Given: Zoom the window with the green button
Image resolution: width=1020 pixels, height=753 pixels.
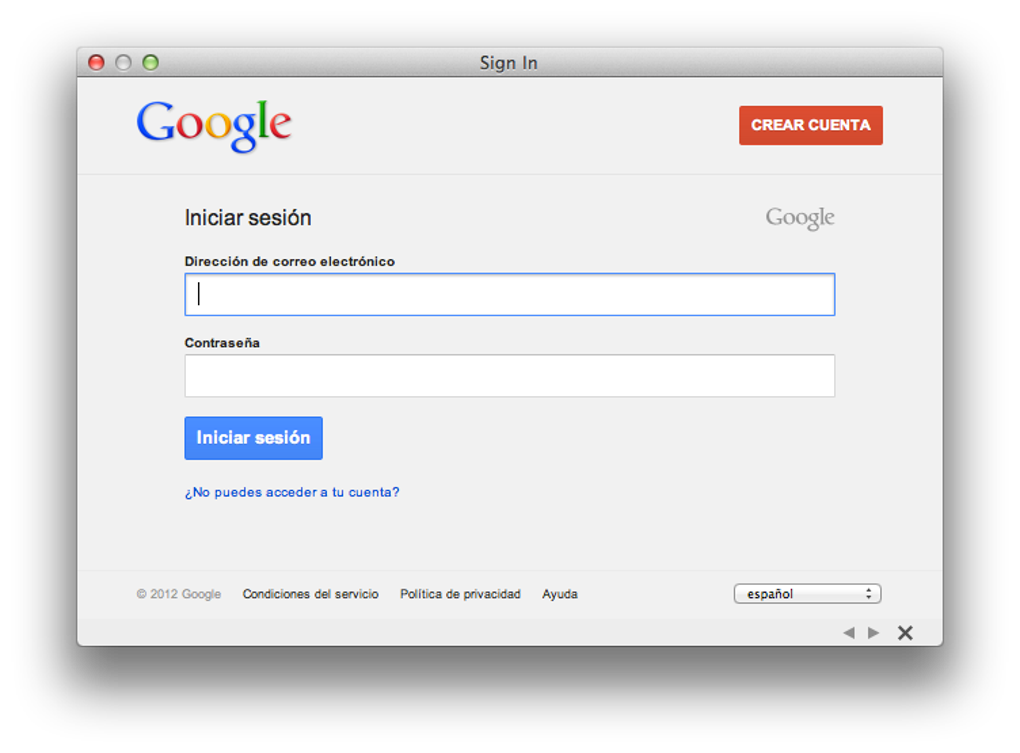Looking at the screenshot, I should pyautogui.click(x=150, y=63).
